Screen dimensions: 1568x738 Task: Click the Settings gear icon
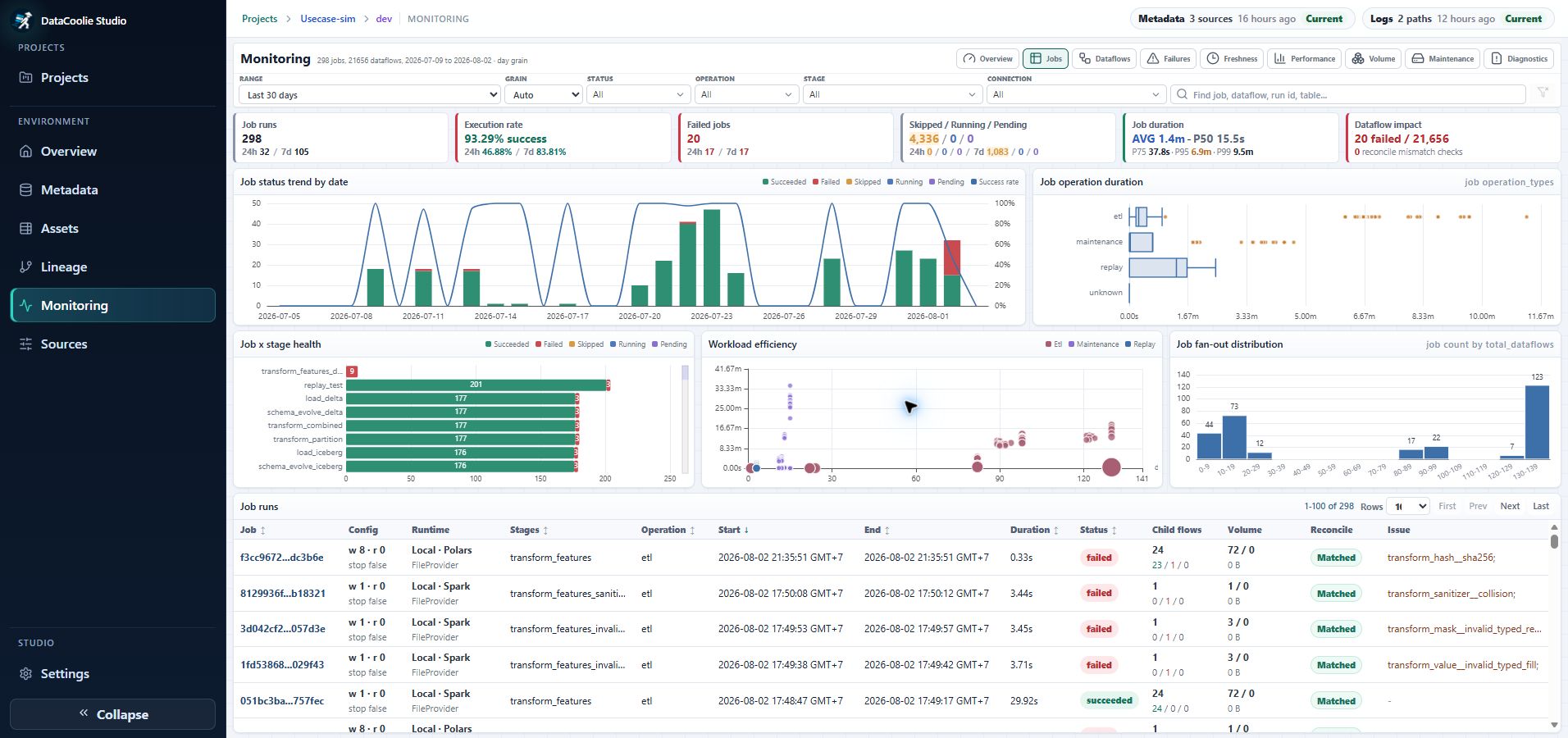point(25,674)
